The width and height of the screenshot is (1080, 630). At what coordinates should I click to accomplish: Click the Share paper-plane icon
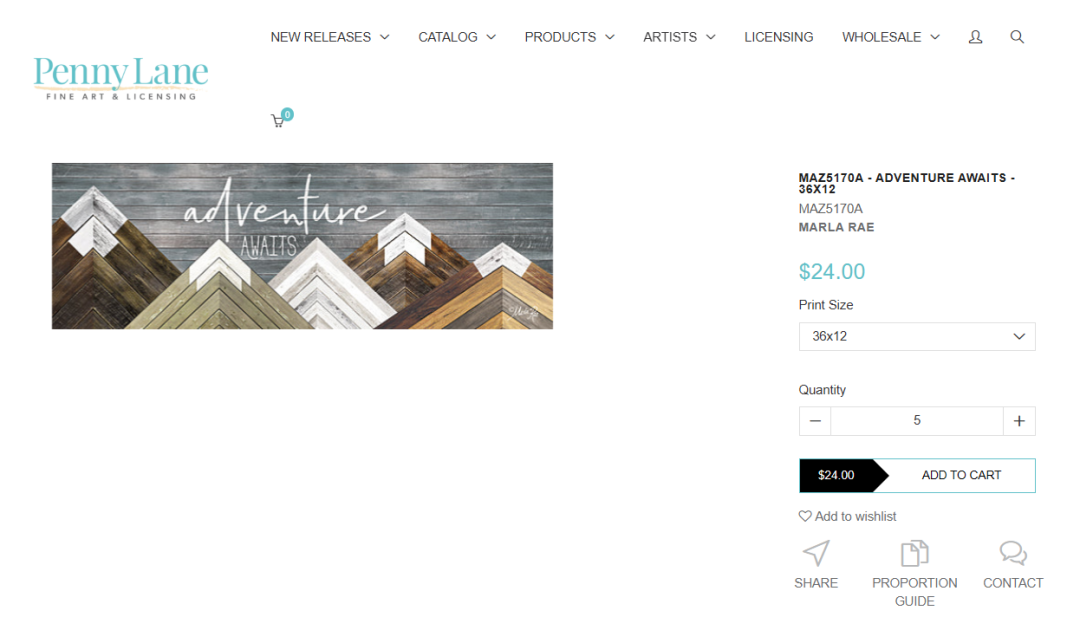point(816,553)
